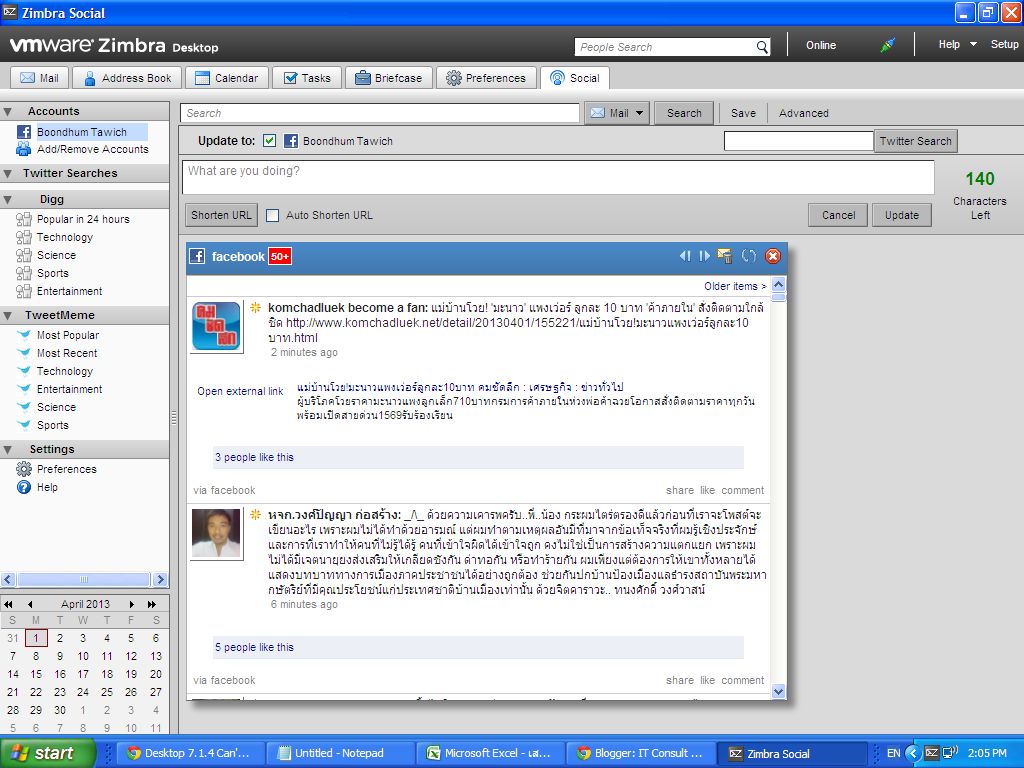This screenshot has width=1024, height=768.
Task: Jump to previous year in calendar
Action: click(8, 604)
